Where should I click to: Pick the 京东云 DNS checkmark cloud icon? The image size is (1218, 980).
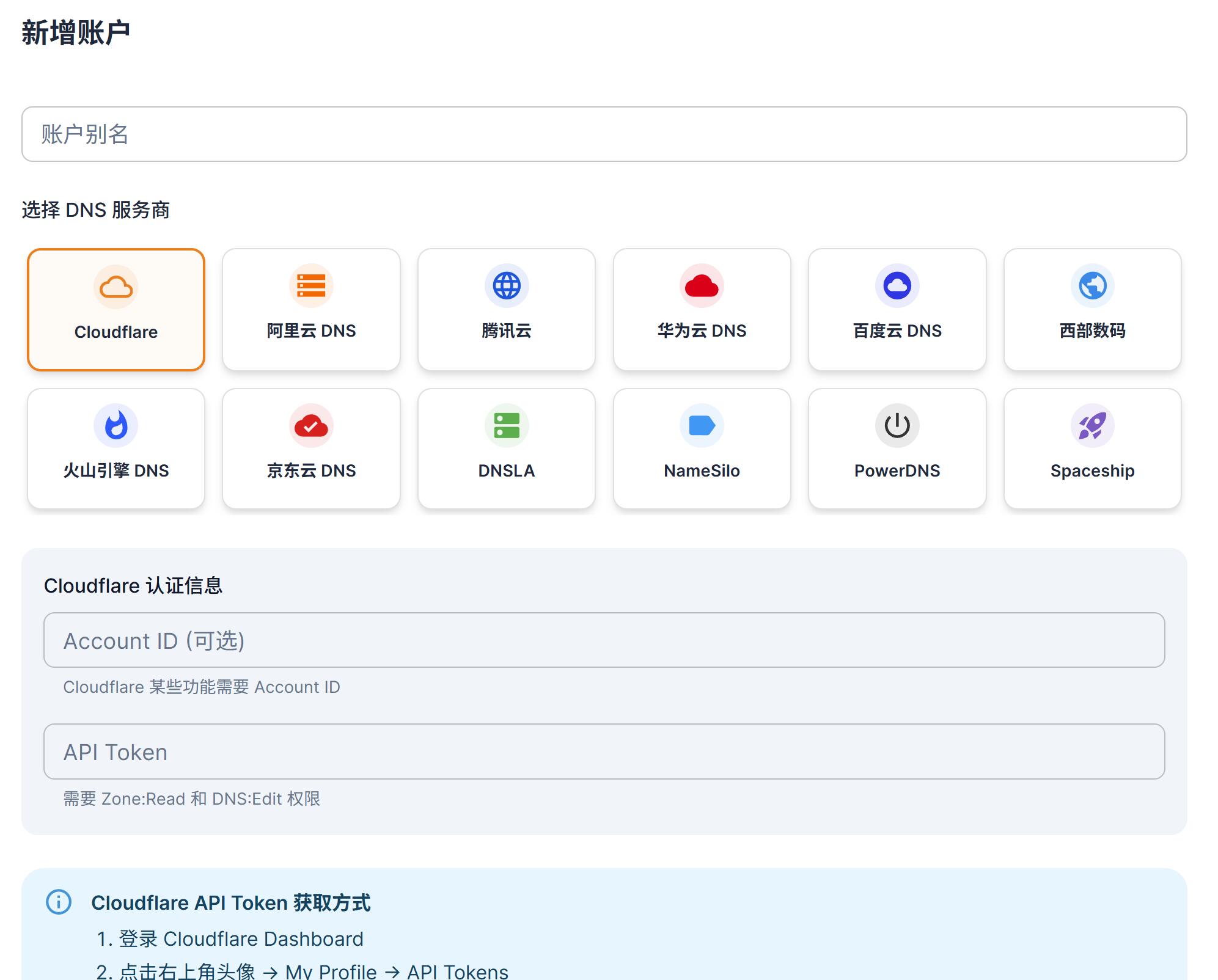click(x=311, y=425)
